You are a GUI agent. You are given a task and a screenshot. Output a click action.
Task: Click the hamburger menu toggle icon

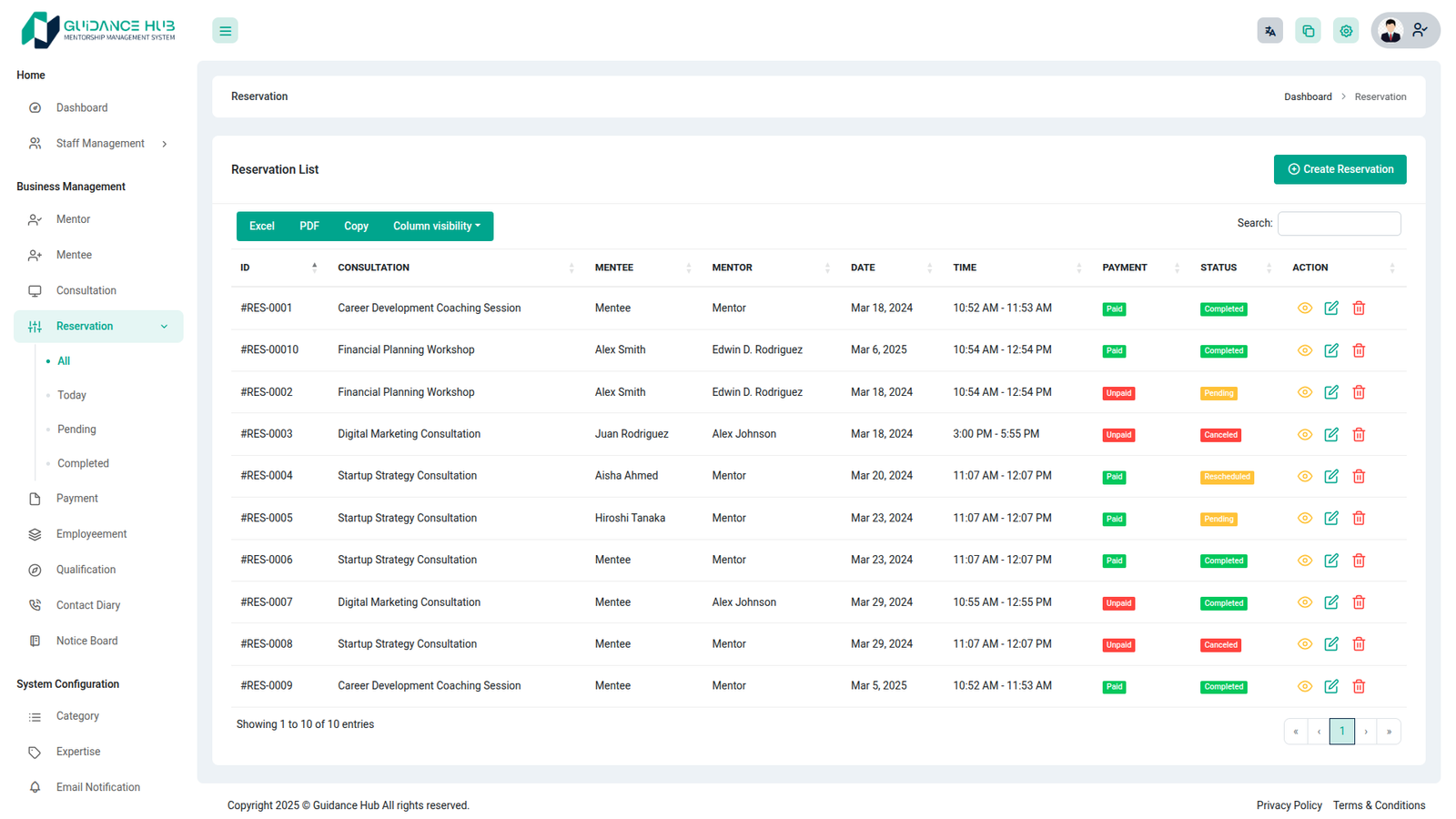(x=225, y=31)
